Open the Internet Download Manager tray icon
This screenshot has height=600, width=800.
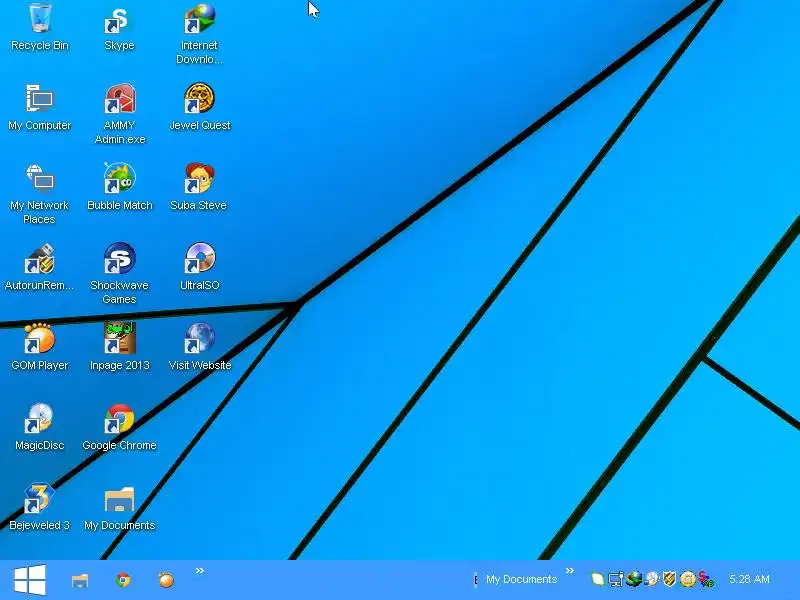coord(634,579)
